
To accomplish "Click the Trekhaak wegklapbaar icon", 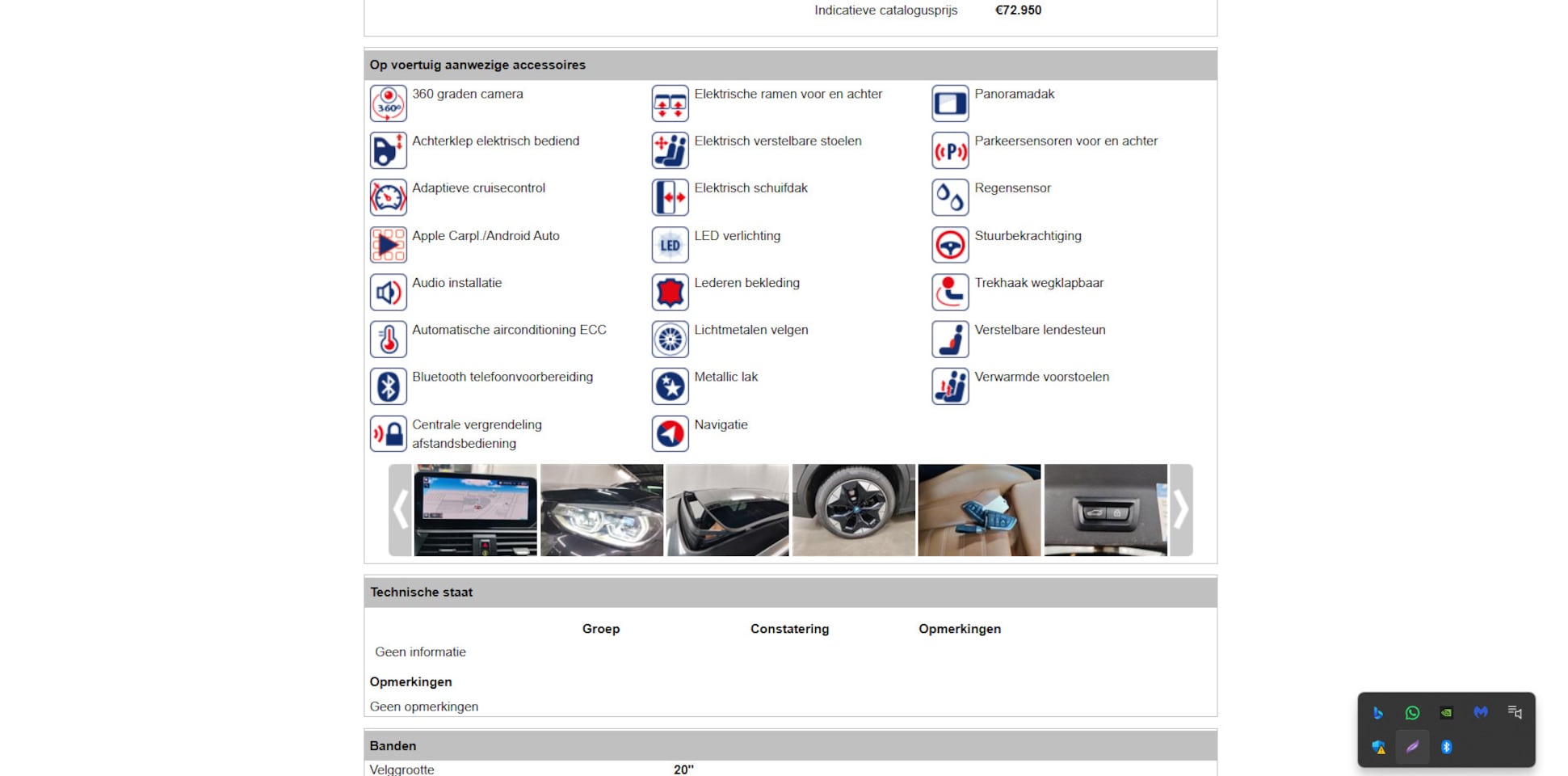I will [x=950, y=292].
